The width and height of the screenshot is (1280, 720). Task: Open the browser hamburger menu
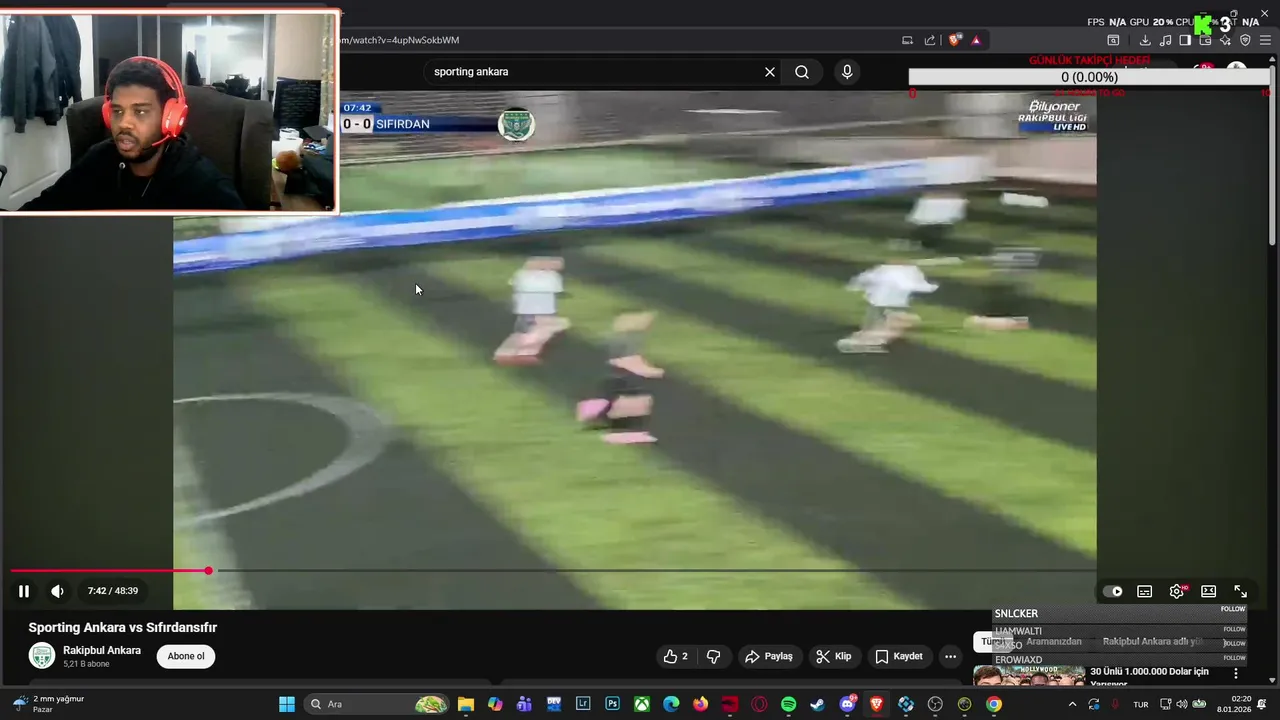point(1265,40)
